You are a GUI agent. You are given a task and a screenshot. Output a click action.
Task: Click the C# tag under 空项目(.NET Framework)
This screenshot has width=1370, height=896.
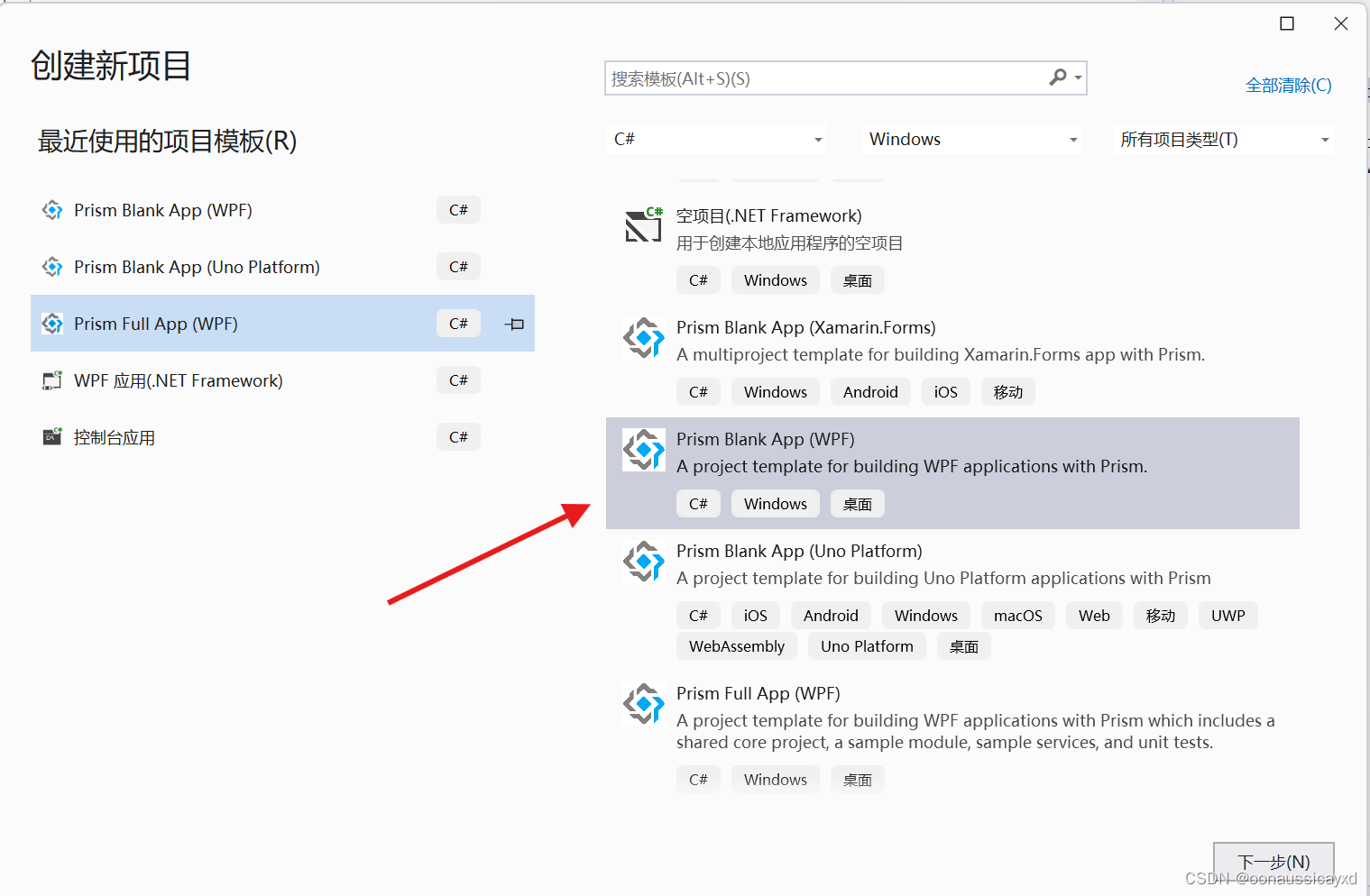[698, 280]
